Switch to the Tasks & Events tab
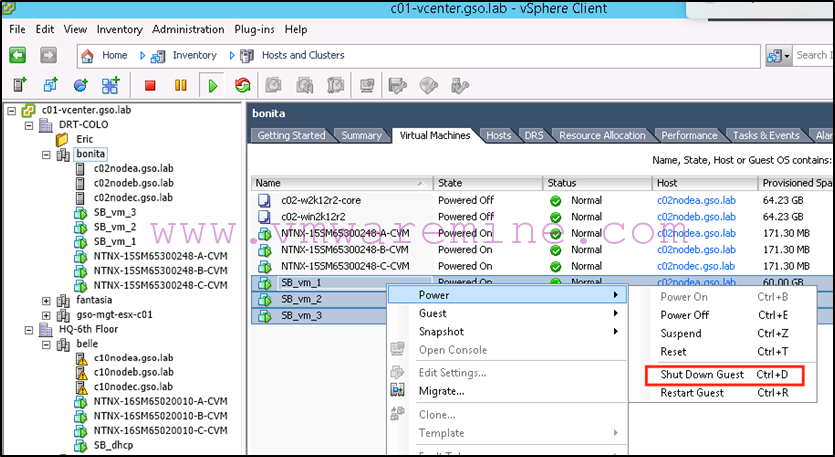Viewport: 835px width, 457px height. [x=766, y=135]
